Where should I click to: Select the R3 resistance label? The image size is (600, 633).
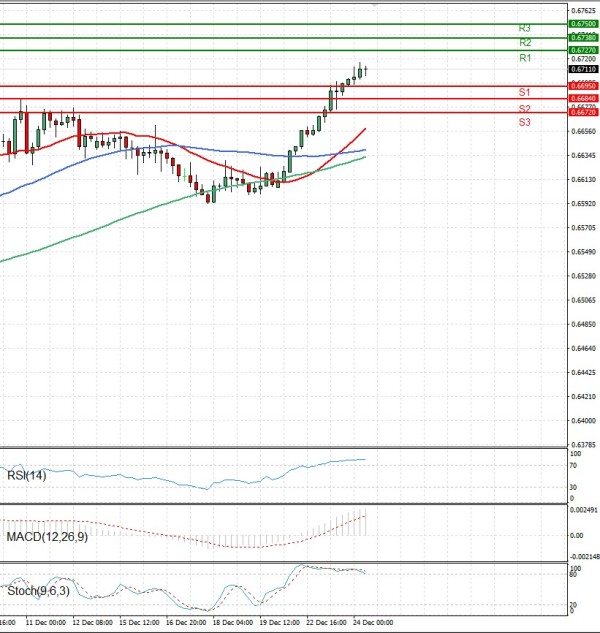[x=524, y=29]
